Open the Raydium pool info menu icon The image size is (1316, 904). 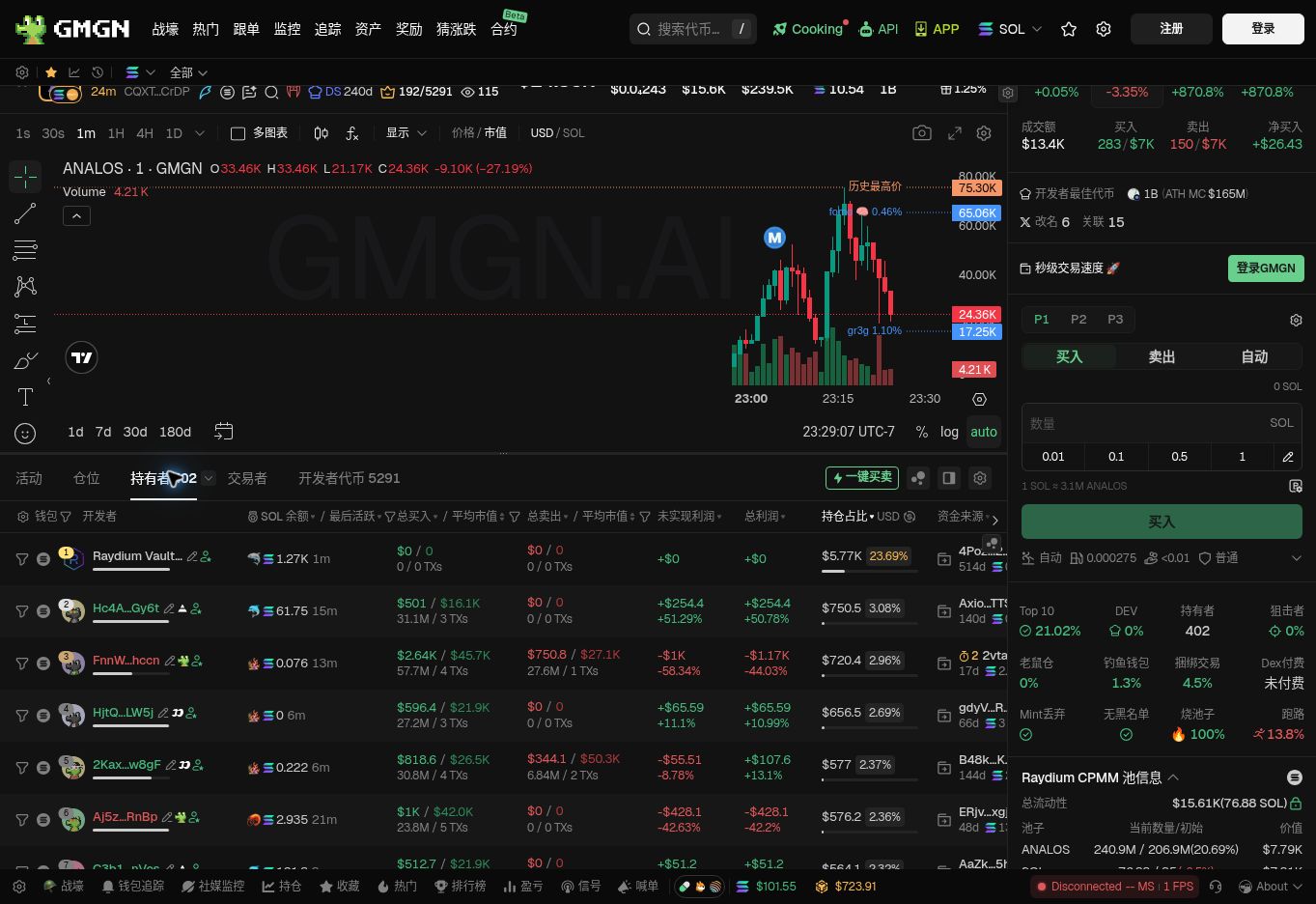[1295, 777]
